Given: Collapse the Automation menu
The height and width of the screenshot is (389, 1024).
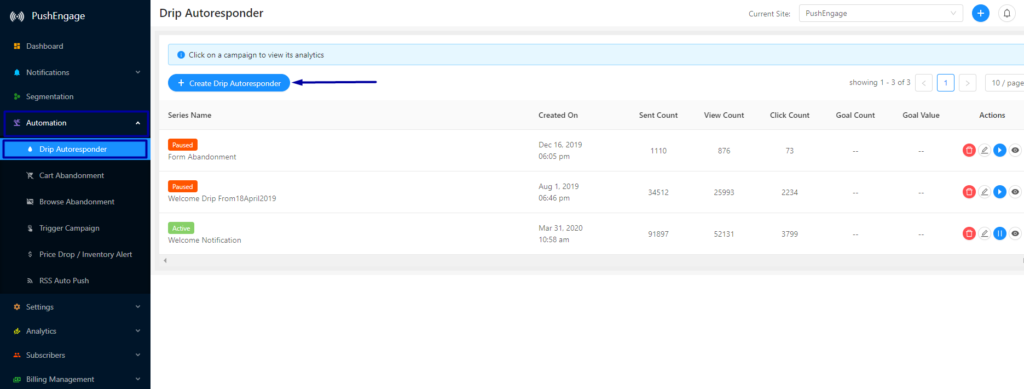Looking at the screenshot, I should pyautogui.click(x=76, y=123).
